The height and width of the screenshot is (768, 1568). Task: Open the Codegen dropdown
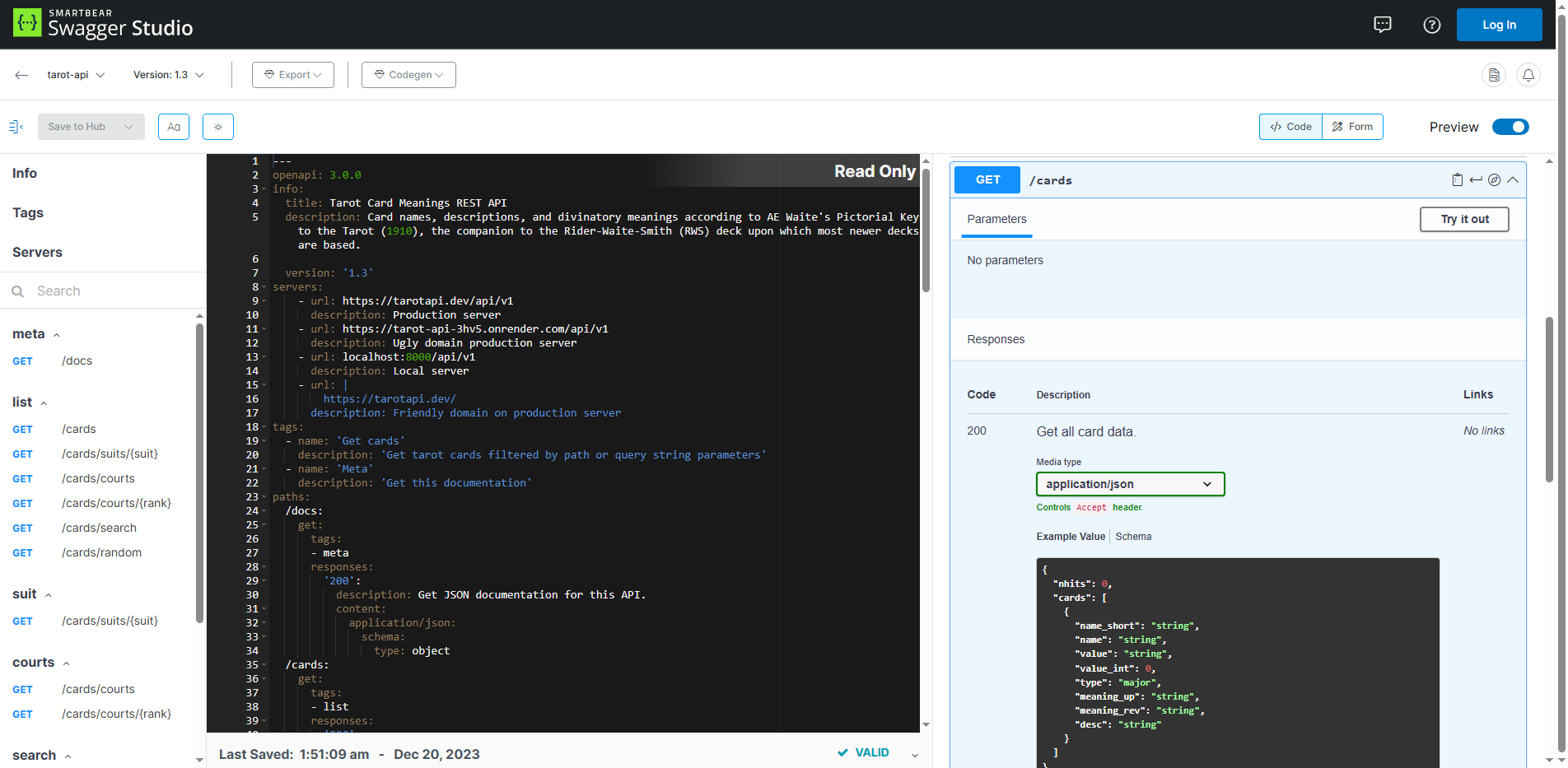coord(408,75)
